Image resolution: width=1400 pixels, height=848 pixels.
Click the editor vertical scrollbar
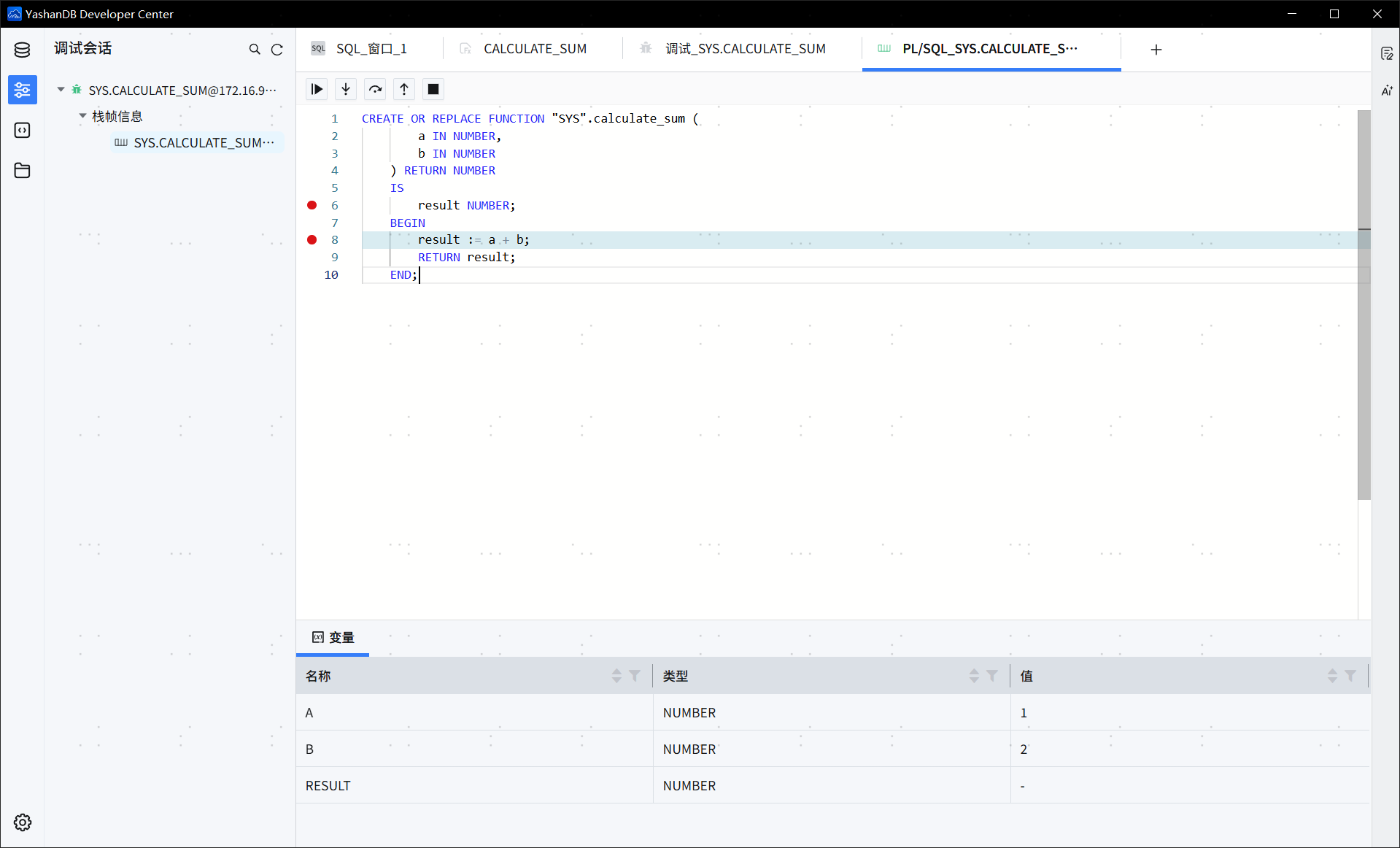(1364, 304)
